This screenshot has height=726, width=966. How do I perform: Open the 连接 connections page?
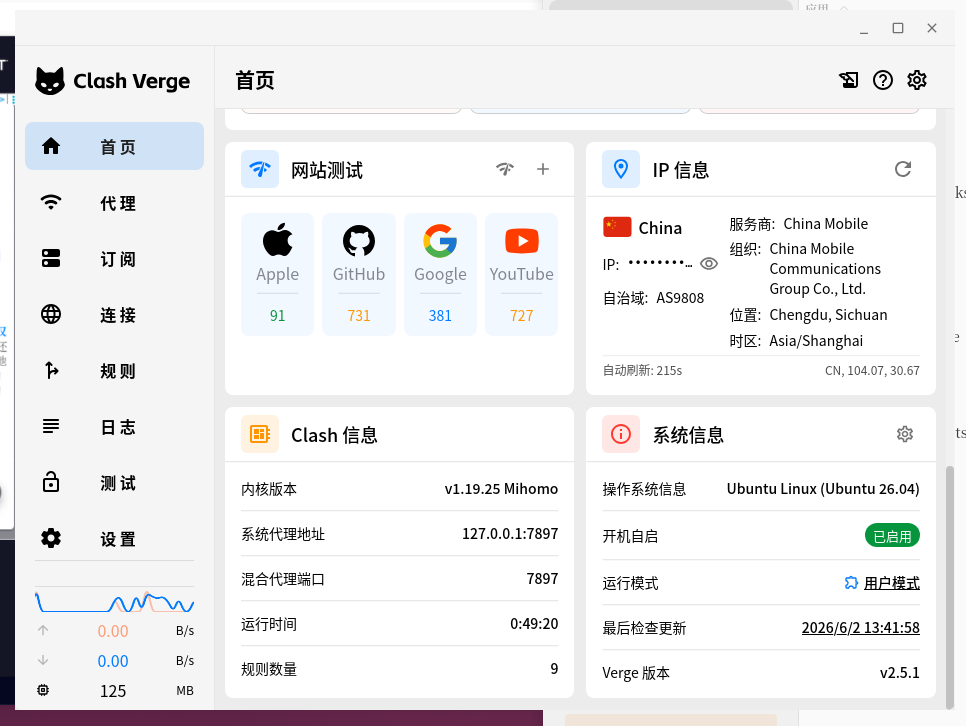[114, 314]
